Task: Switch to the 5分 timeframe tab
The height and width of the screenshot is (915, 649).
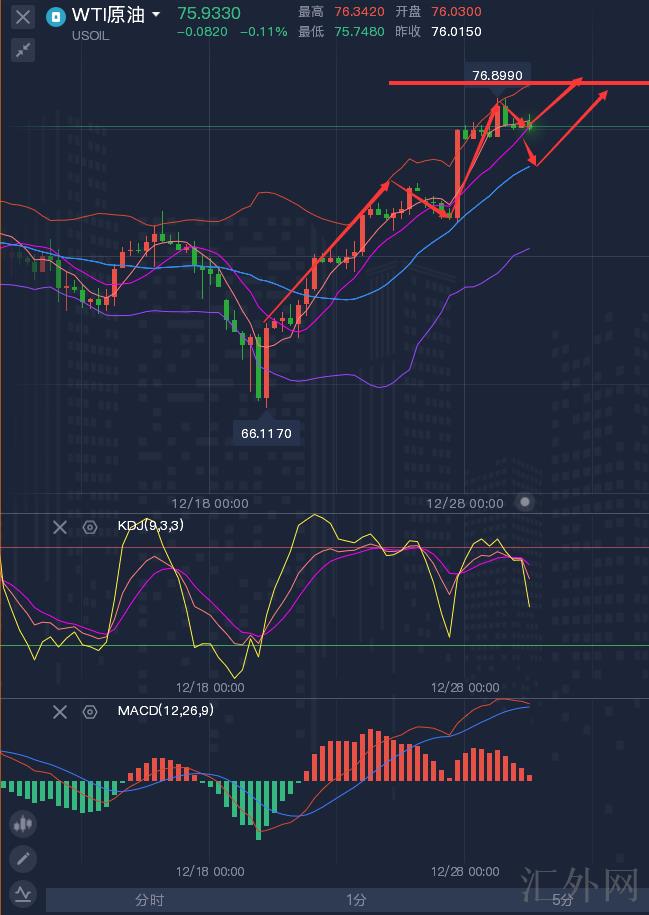Action: 563,900
